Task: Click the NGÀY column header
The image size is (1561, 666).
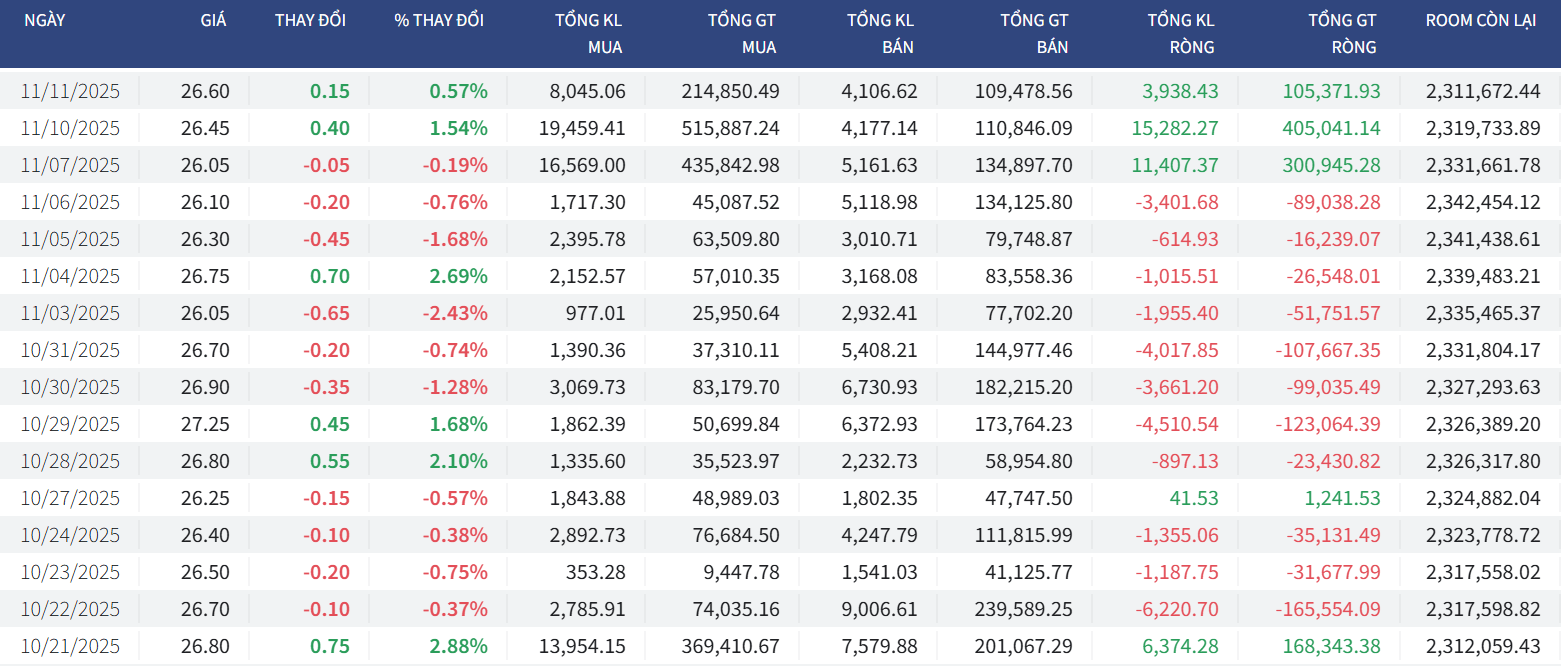Action: (x=44, y=20)
